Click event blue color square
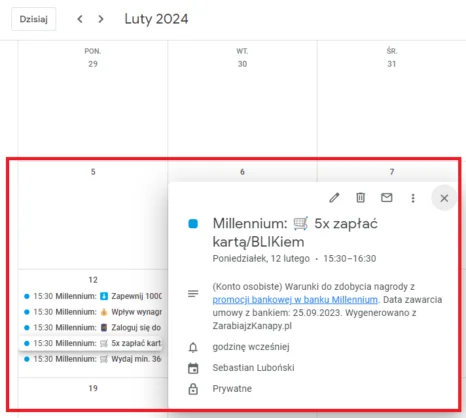The width and height of the screenshot is (466, 418). [193, 224]
